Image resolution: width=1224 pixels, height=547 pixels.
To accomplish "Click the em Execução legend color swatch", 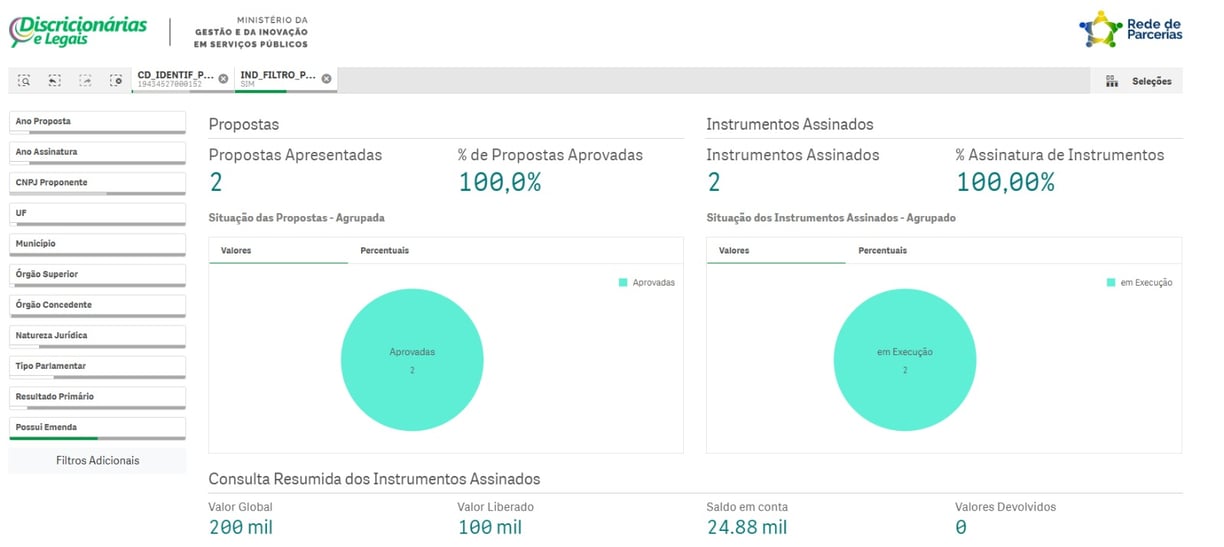I will click(1111, 283).
